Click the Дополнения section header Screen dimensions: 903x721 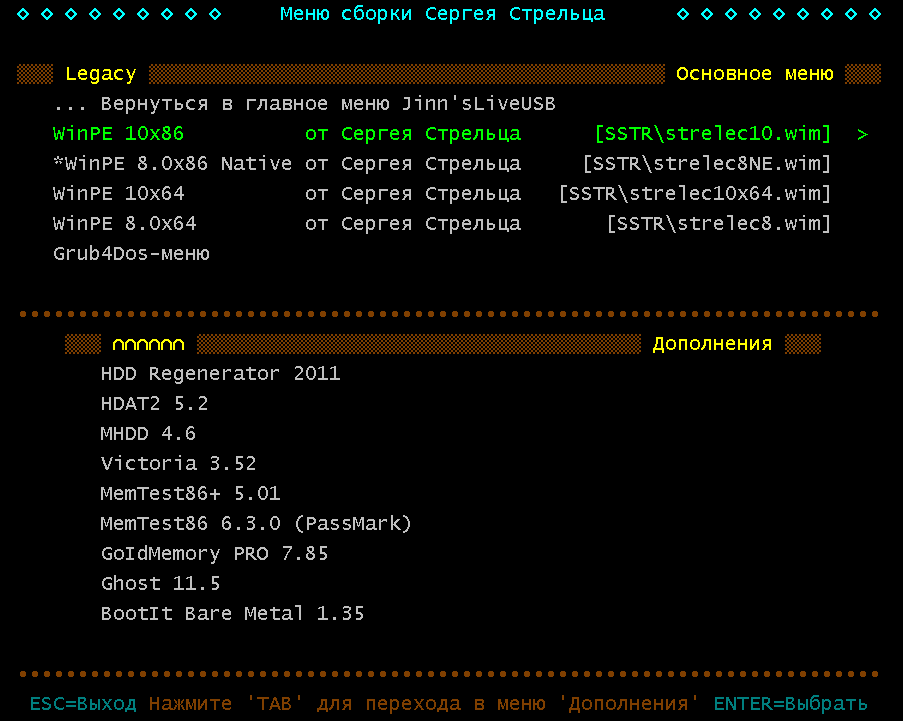[712, 344]
